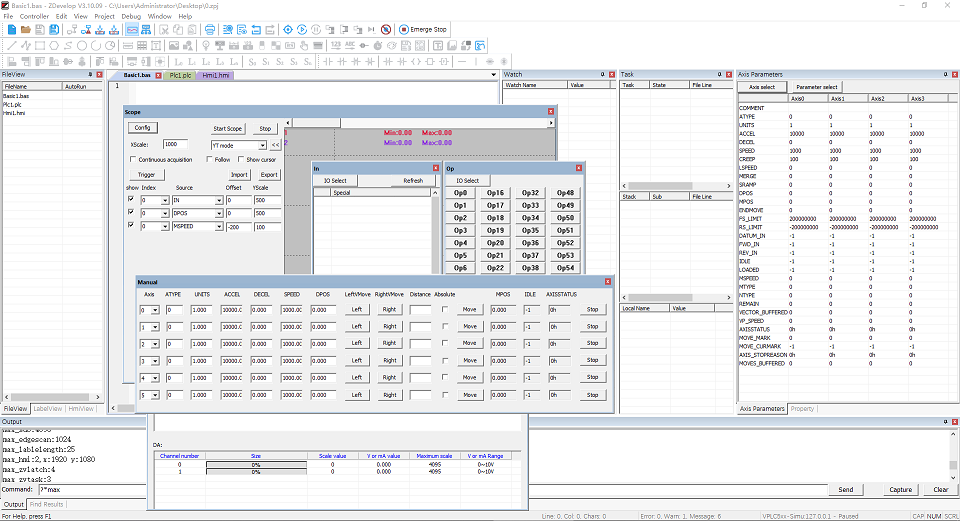The width and height of the screenshot is (960, 521).
Task: Open Index dropdown of IN row
Action: [x=165, y=200]
